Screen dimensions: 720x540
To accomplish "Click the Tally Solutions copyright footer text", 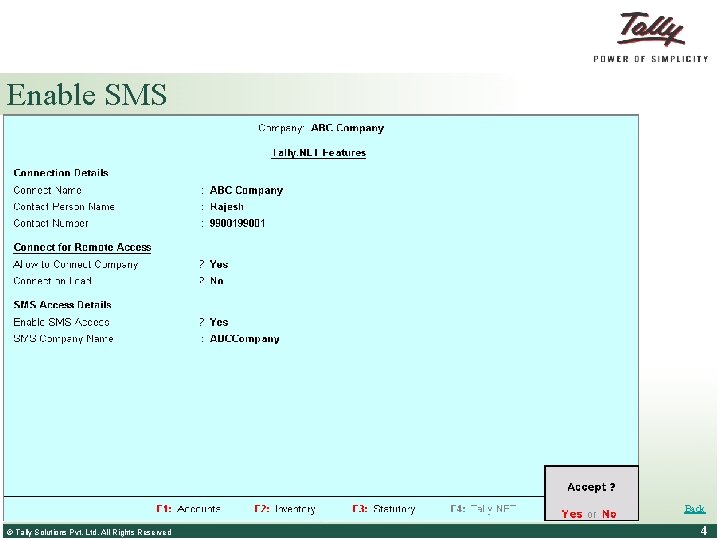I will coord(89,532).
